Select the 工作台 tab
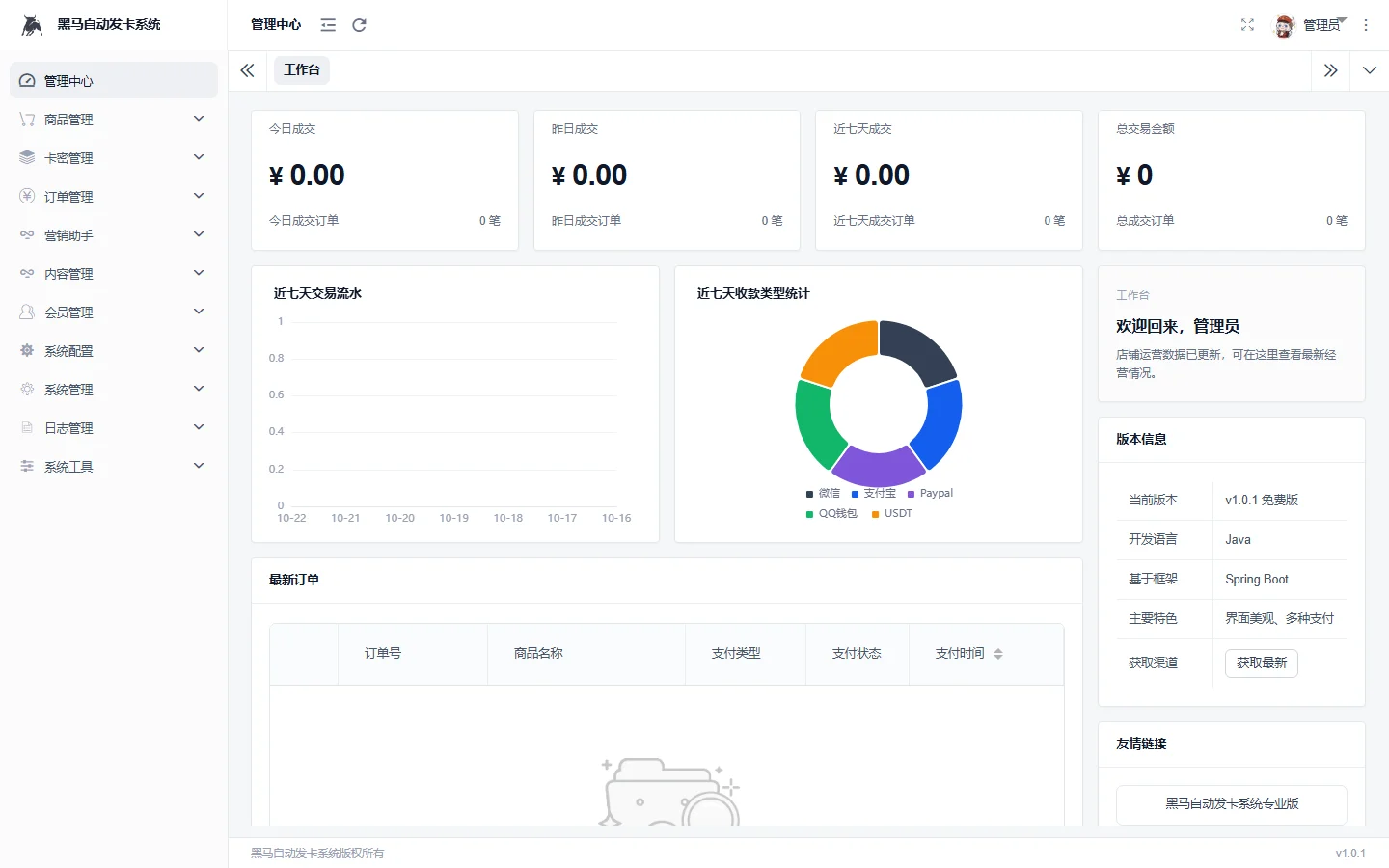This screenshot has width=1389, height=868. coord(302,70)
